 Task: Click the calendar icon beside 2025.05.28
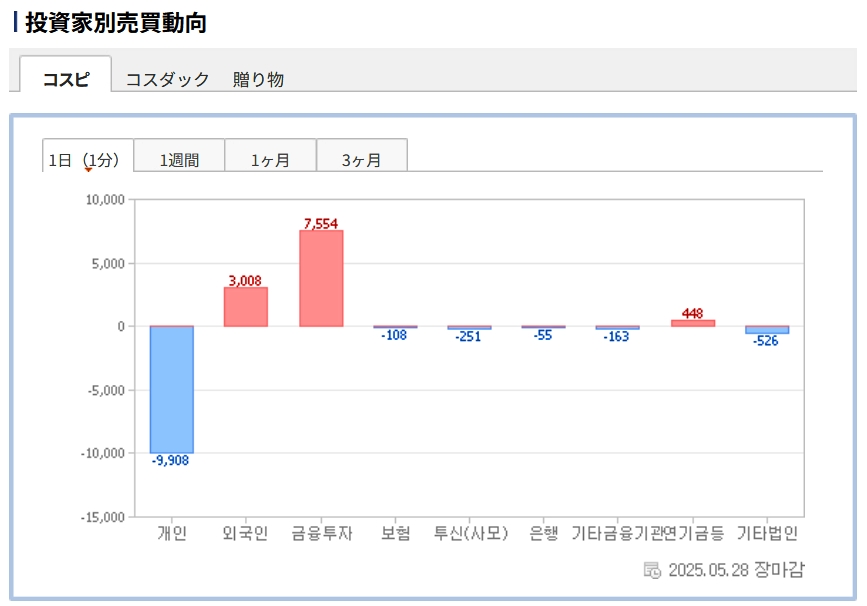[652, 570]
